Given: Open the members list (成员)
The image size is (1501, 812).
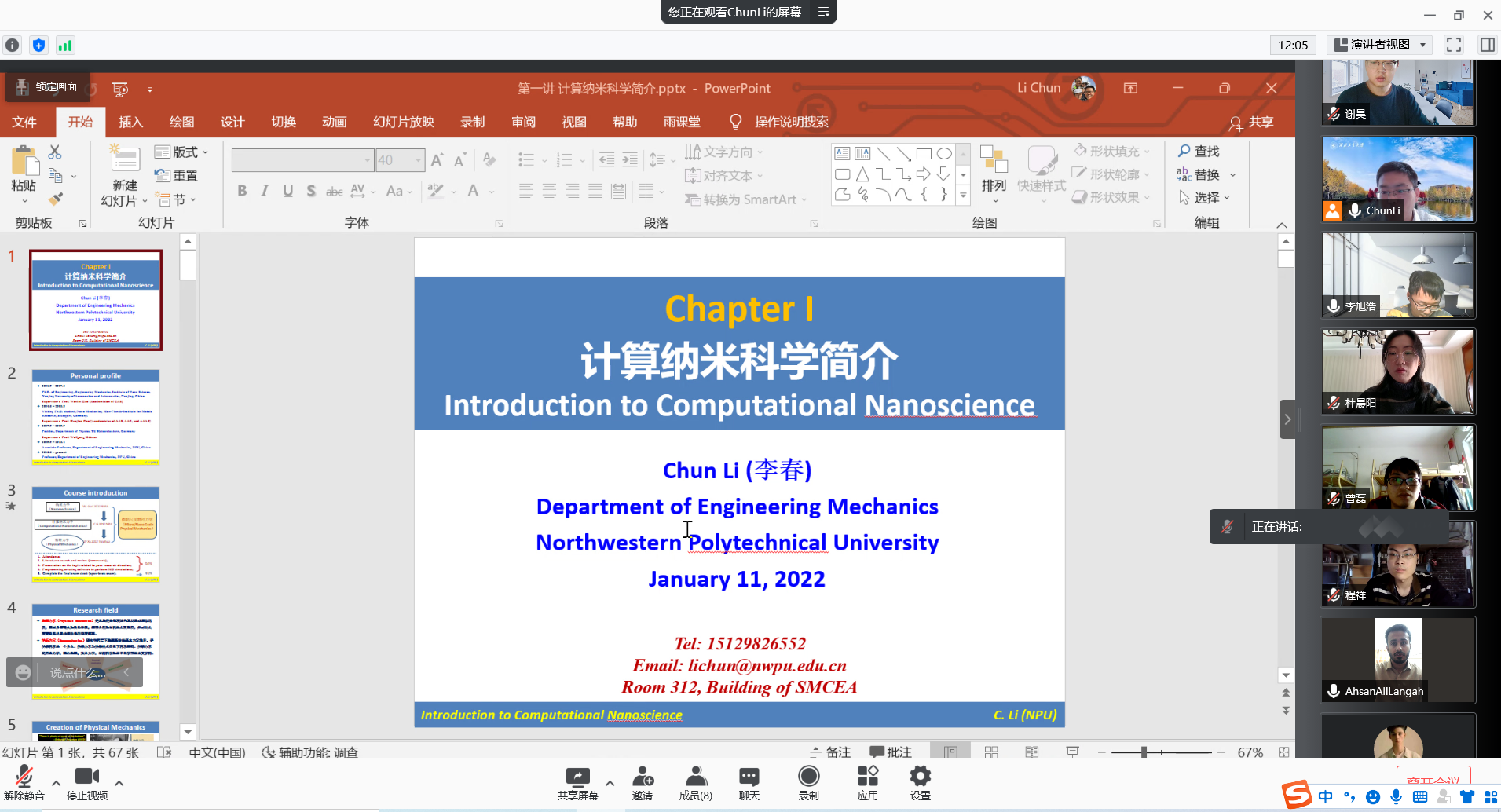Looking at the screenshot, I should point(695,783).
